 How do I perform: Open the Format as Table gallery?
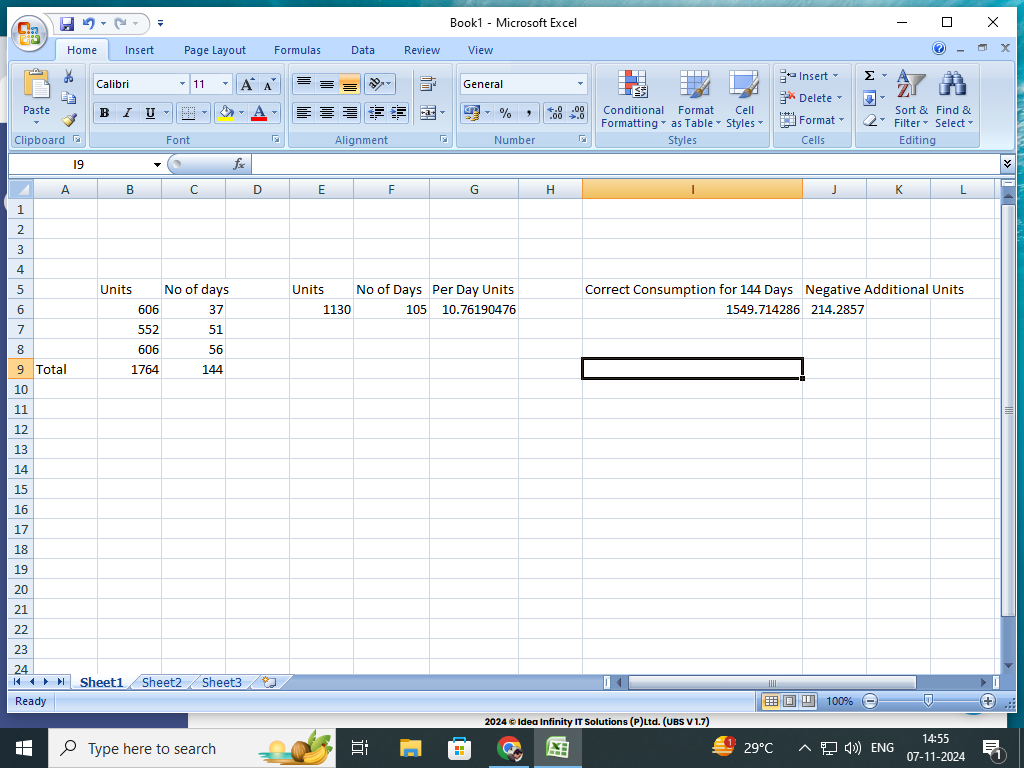coord(696,99)
